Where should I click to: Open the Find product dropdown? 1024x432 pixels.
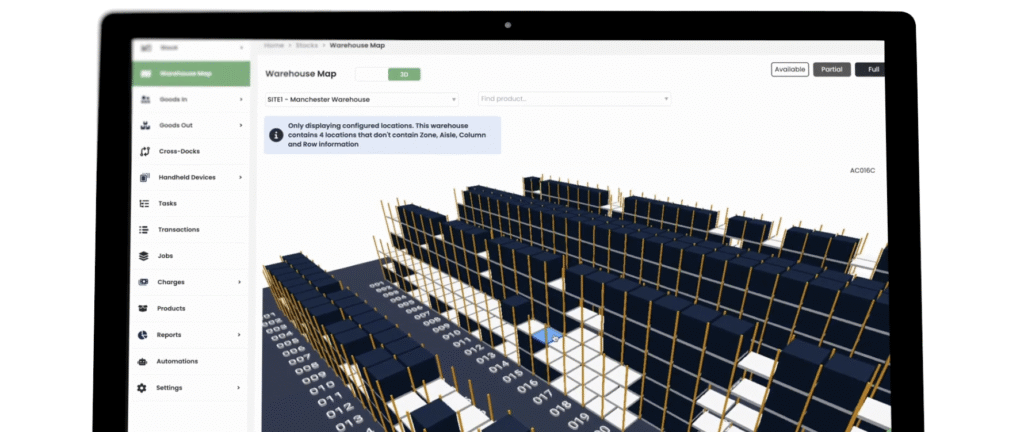click(x=574, y=99)
